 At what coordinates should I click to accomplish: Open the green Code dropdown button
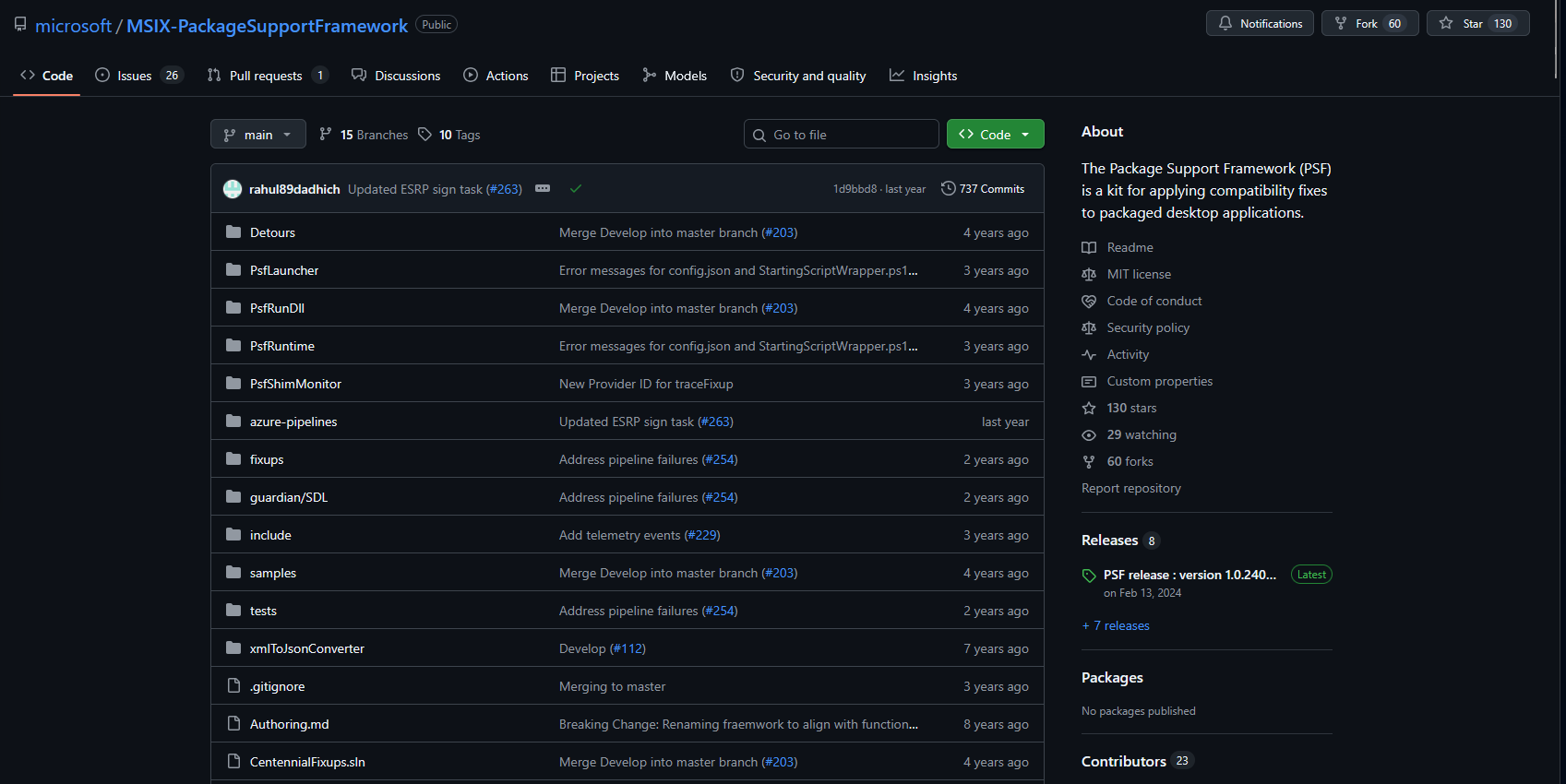(x=995, y=135)
